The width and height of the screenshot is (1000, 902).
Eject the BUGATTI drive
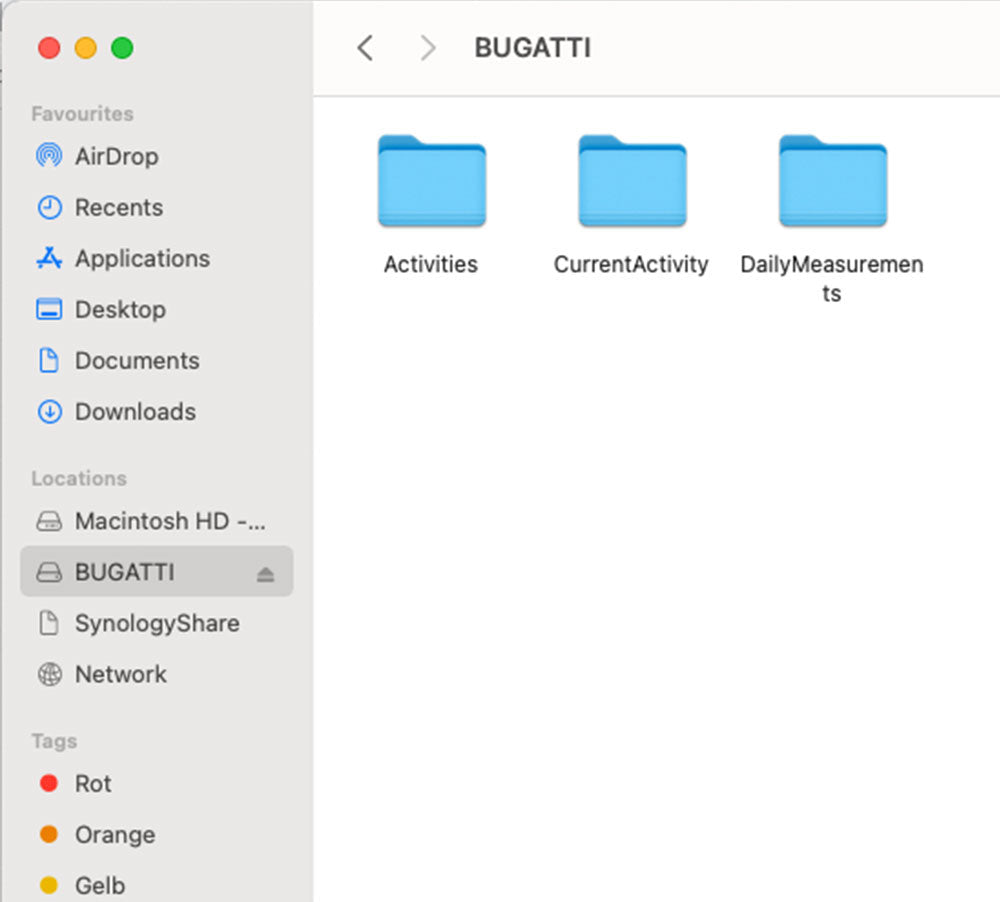pyautogui.click(x=265, y=574)
